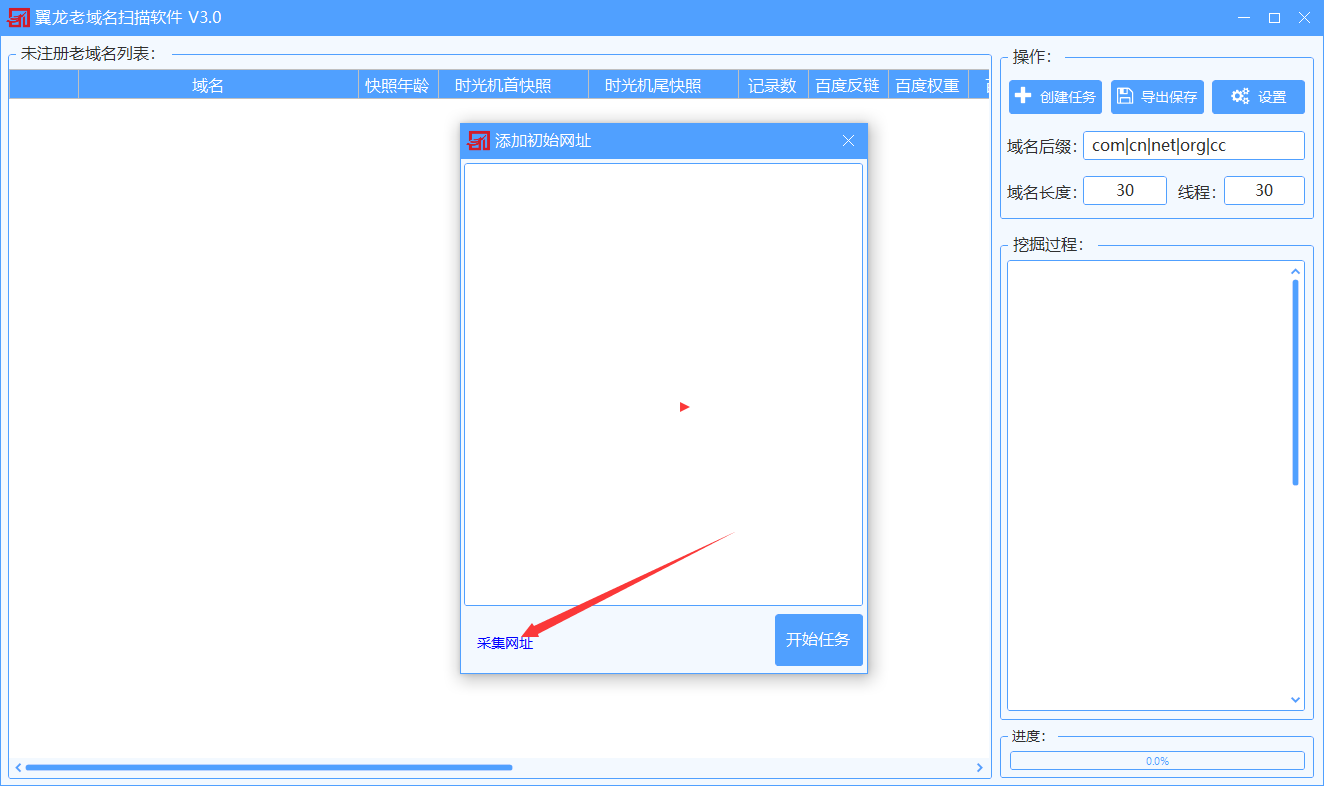Click the left arrow of horizontal scrollbar

[x=18, y=767]
